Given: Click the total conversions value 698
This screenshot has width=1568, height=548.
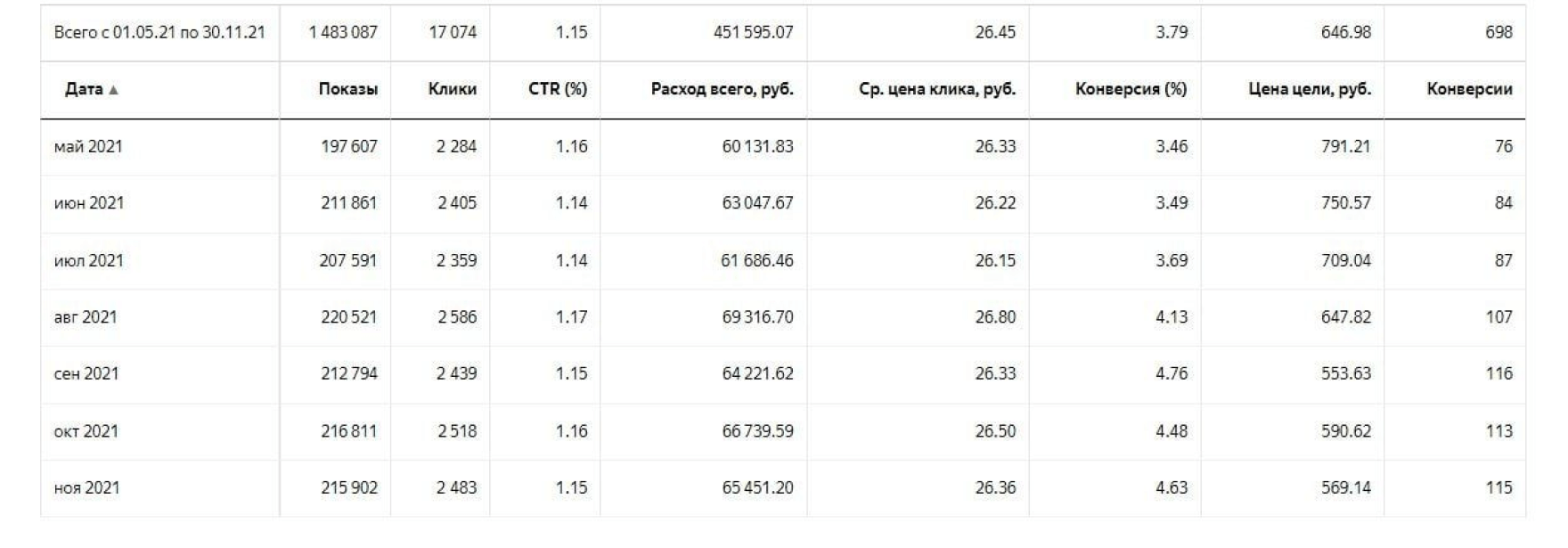Looking at the screenshot, I should coord(1499,32).
